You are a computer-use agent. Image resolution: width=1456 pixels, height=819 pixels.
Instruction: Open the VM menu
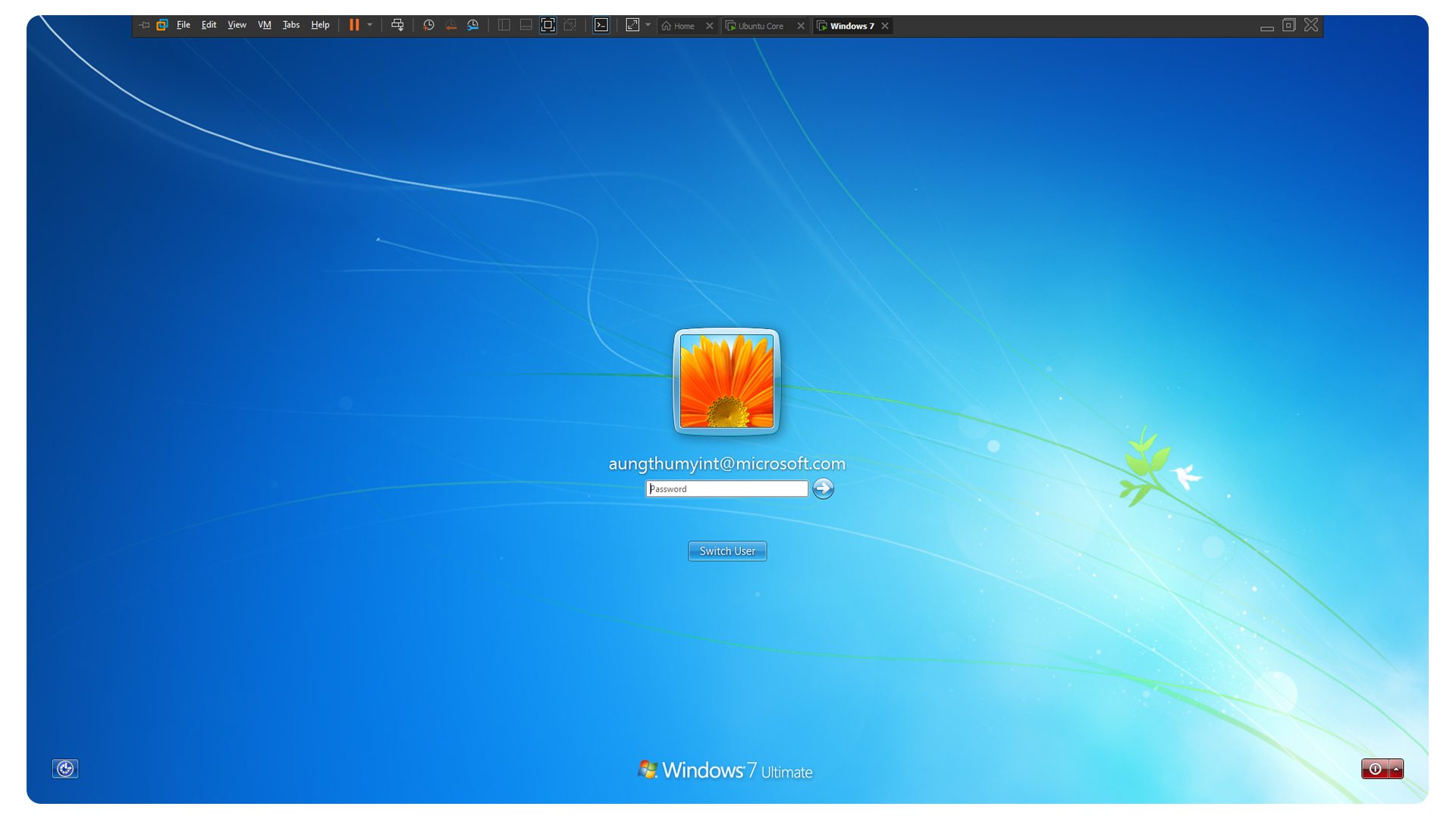pyautogui.click(x=265, y=25)
